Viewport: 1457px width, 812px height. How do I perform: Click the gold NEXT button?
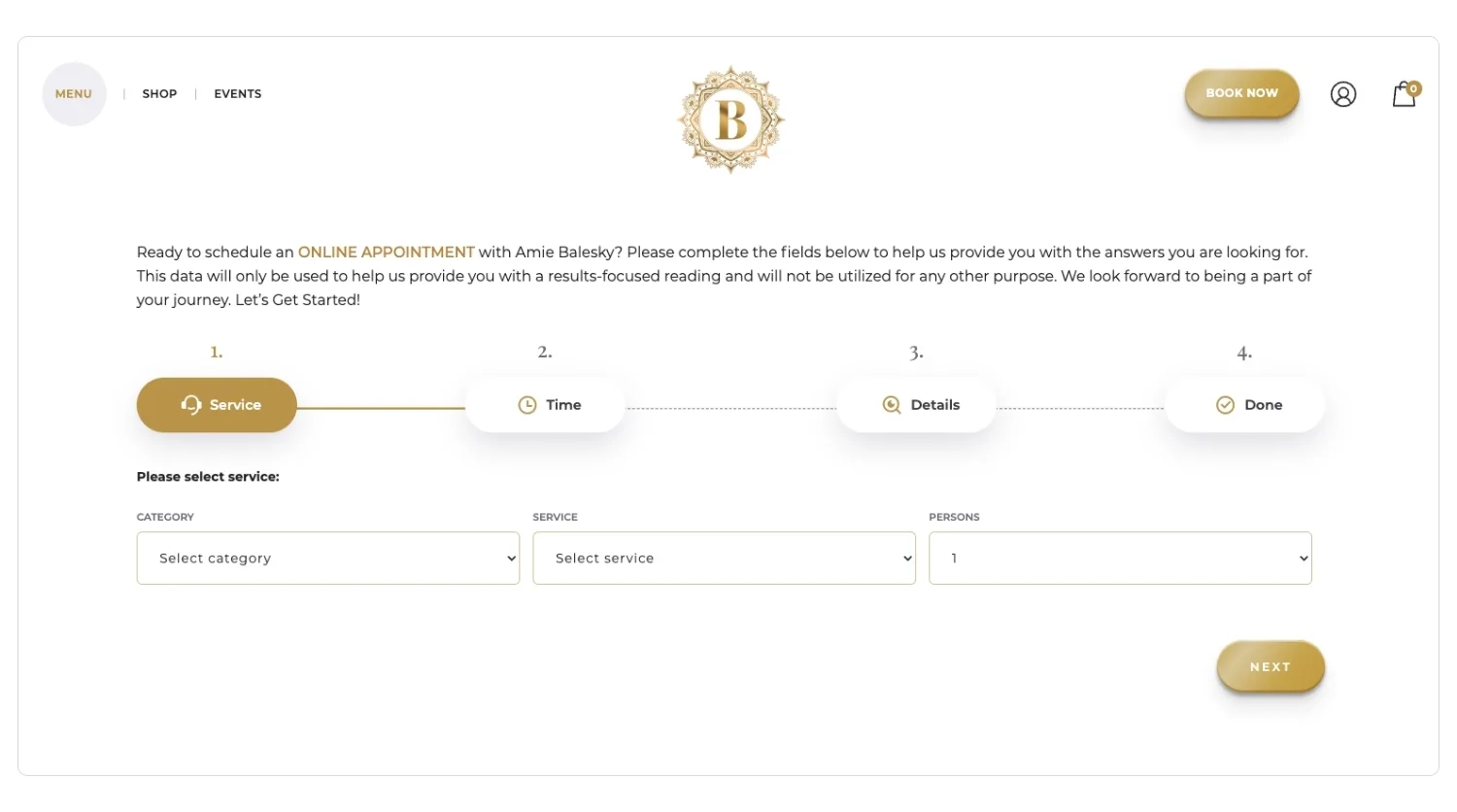pyautogui.click(x=1270, y=667)
